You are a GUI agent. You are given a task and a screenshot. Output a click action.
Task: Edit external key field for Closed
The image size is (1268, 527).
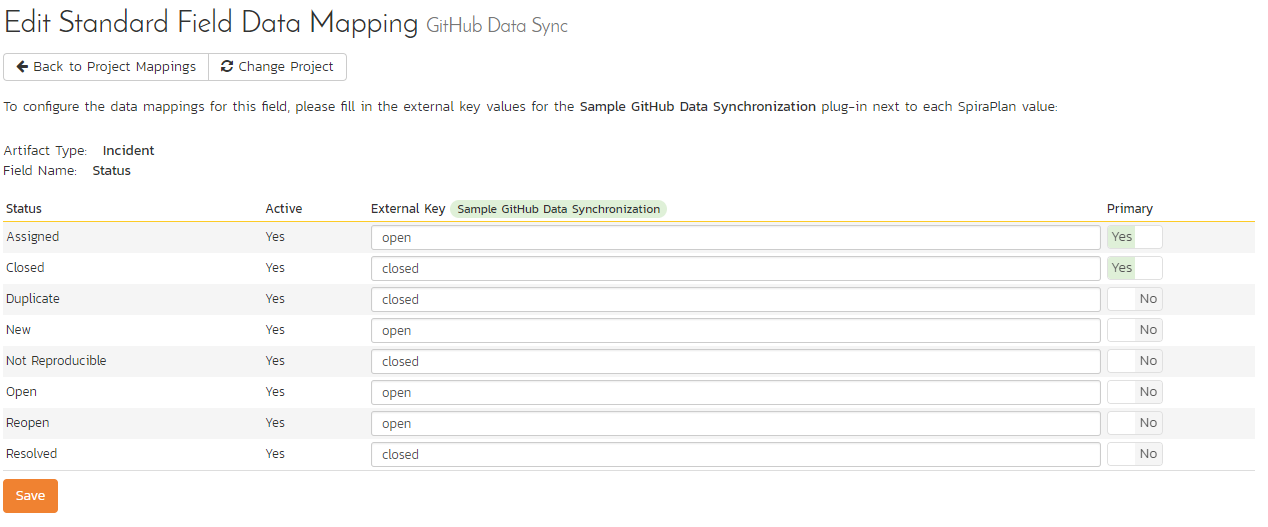tap(736, 268)
